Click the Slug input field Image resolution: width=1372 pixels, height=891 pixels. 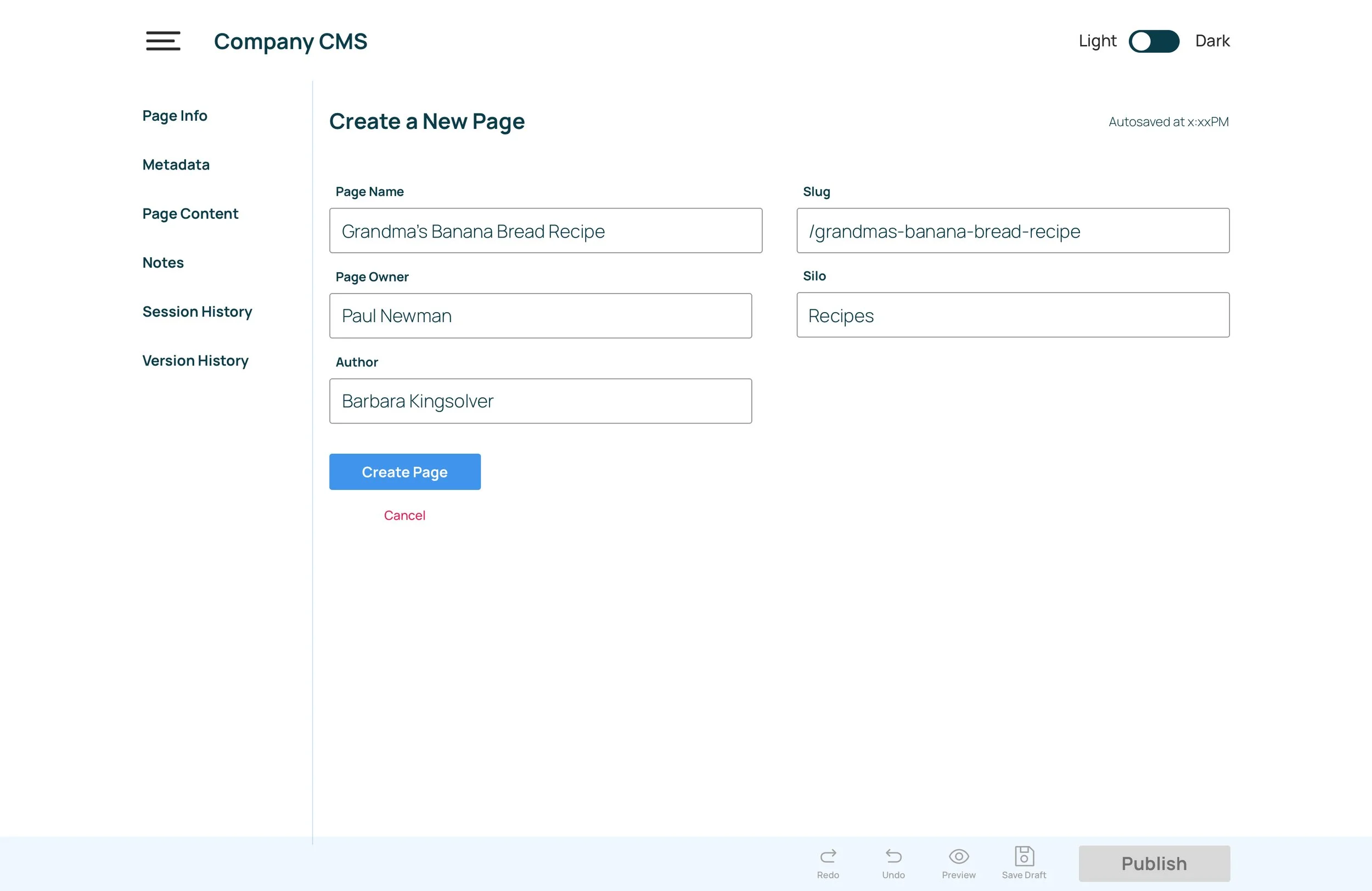(1013, 230)
